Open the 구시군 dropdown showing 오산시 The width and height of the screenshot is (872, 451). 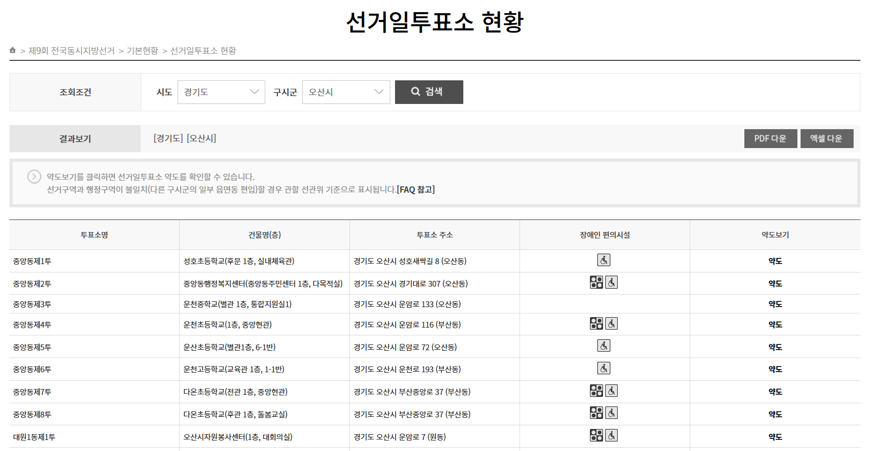[x=346, y=92]
